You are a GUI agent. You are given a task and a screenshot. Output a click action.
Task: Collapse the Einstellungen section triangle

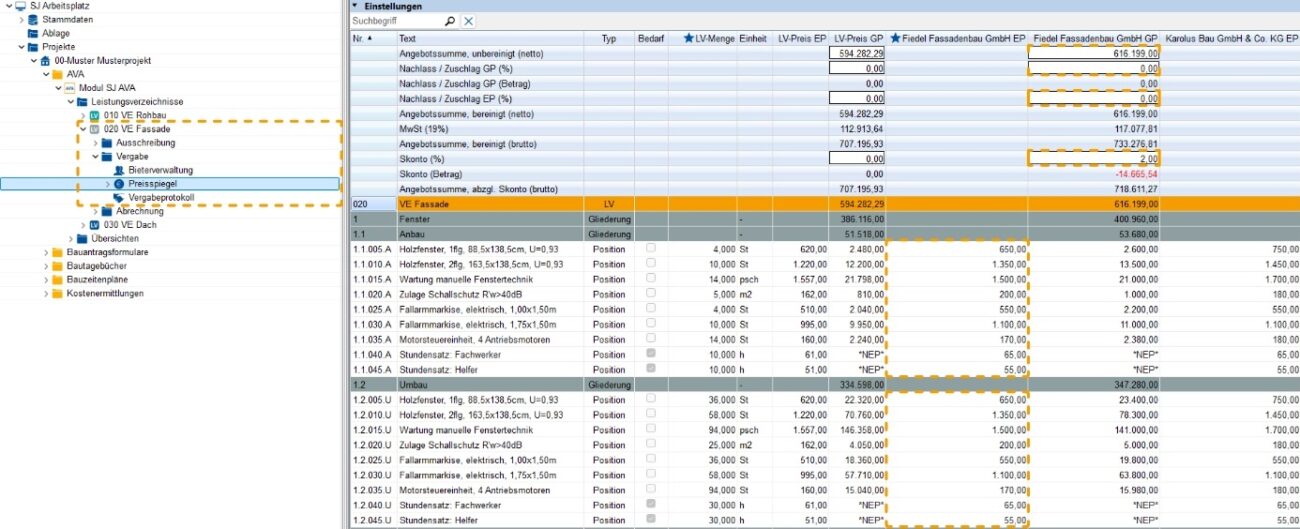[x=355, y=6]
